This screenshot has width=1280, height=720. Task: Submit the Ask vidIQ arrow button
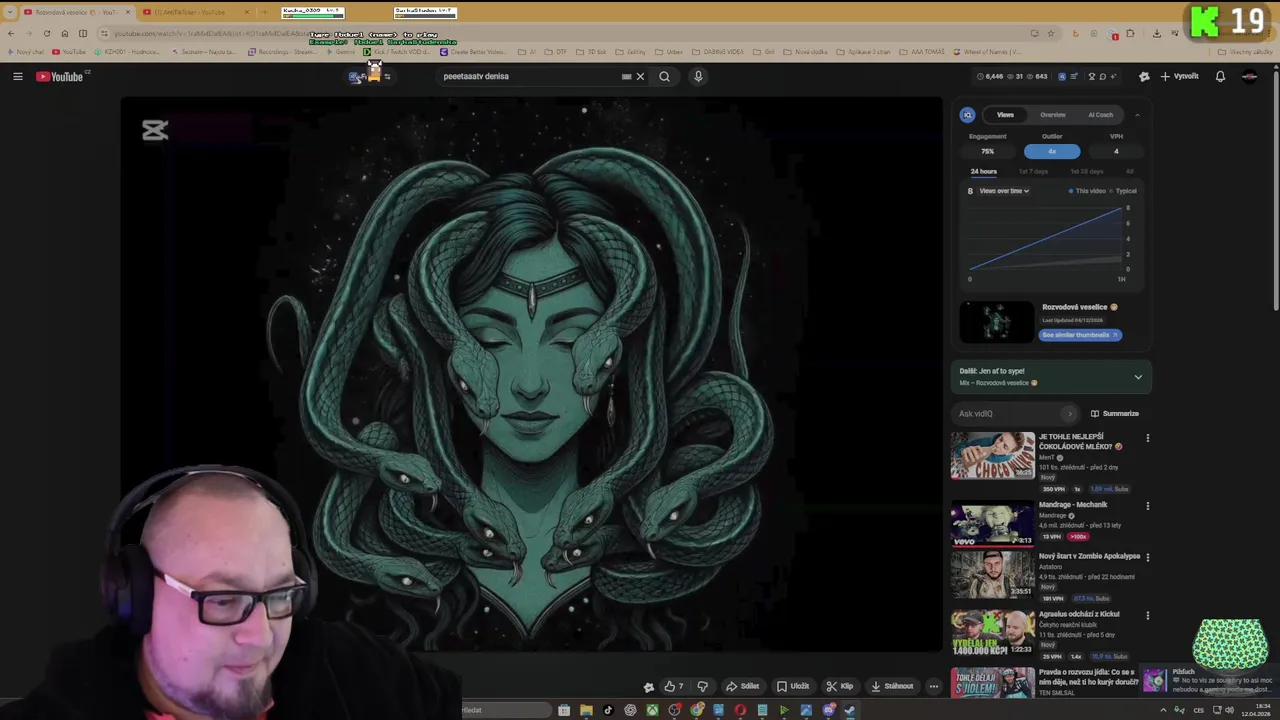1070,413
